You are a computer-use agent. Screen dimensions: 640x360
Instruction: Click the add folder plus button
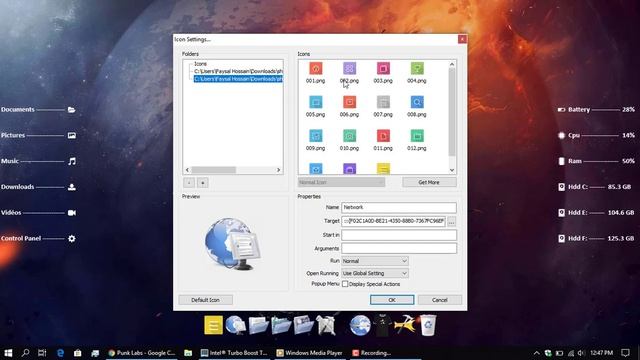click(202, 183)
